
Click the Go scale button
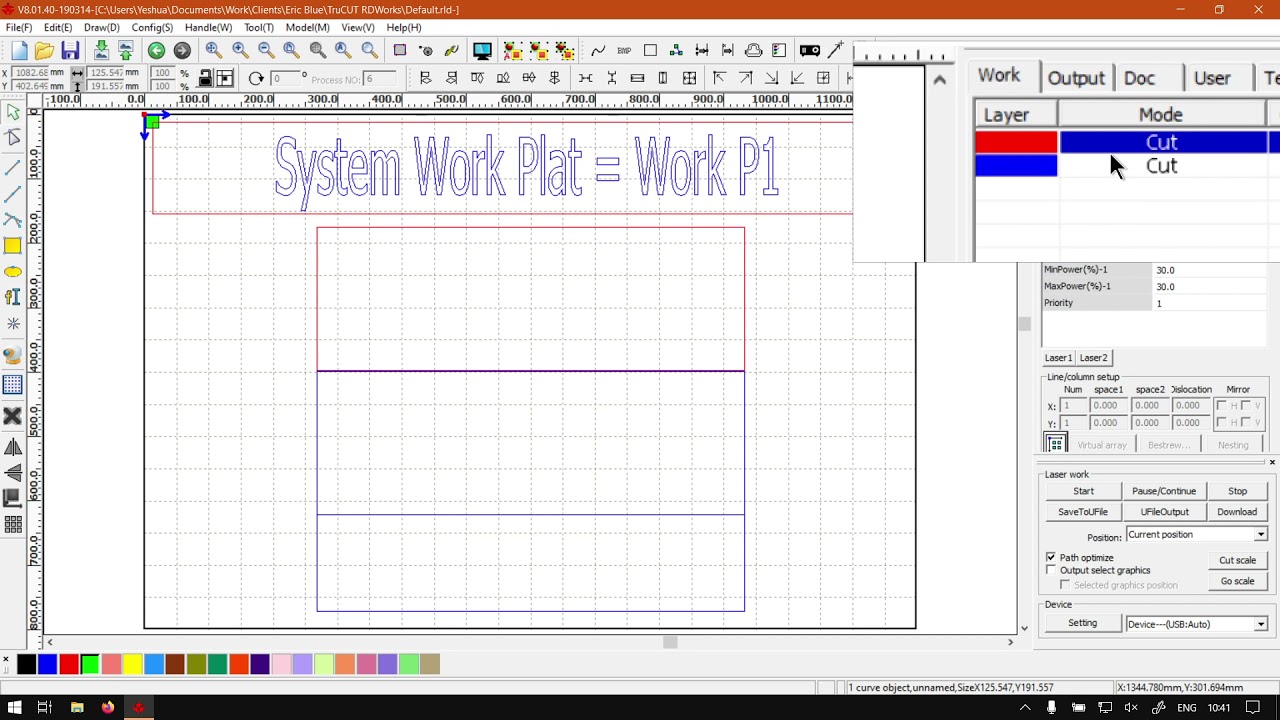1237,582
